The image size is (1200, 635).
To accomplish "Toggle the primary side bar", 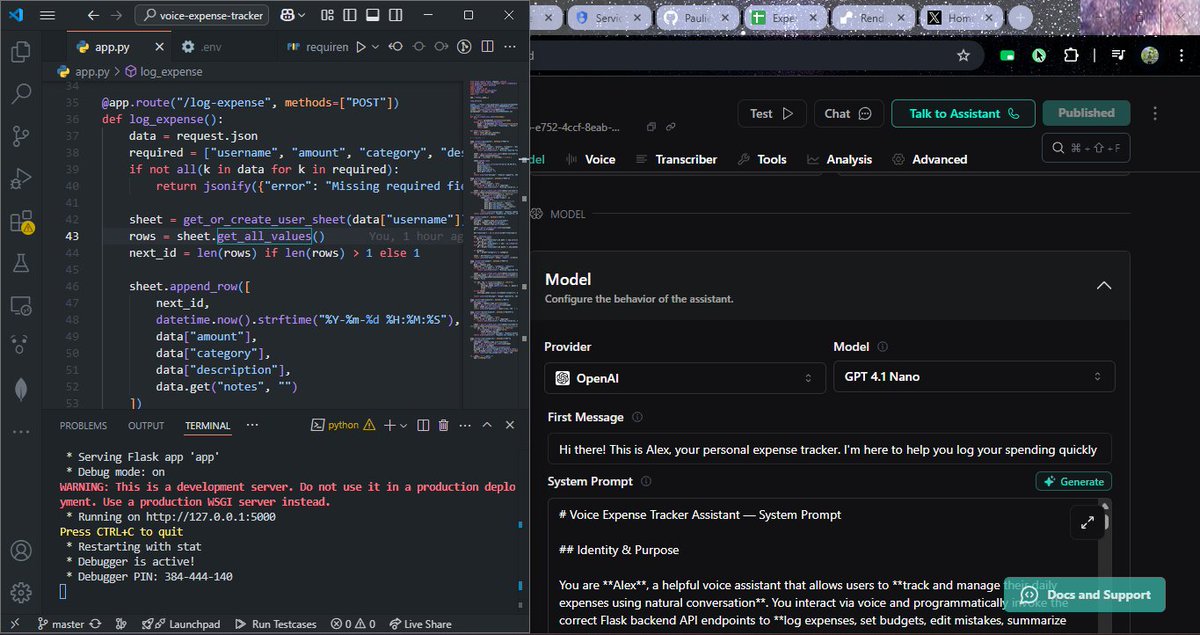I will tap(348, 16).
